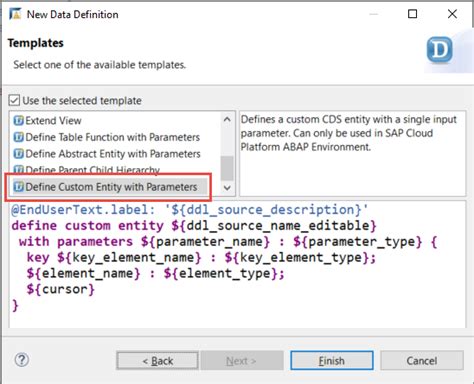Screen dimensions: 474x384
Task: Click the help question mark icon
Action: pyautogui.click(x=22, y=360)
